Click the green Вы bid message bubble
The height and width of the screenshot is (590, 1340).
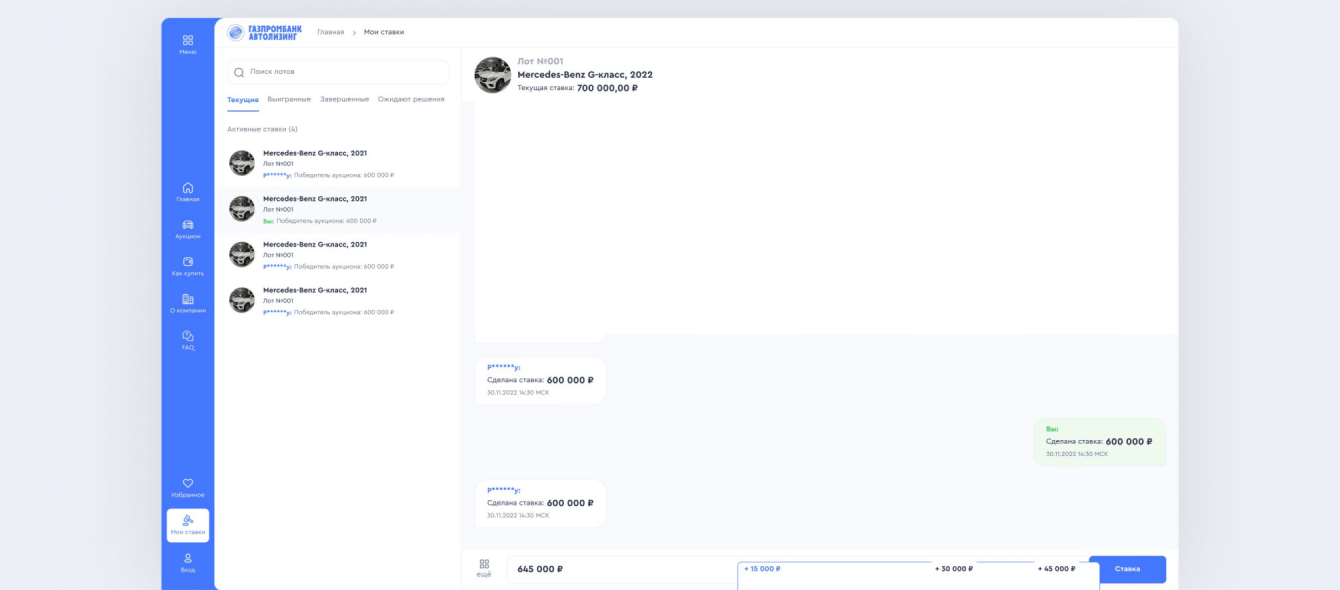1100,442
